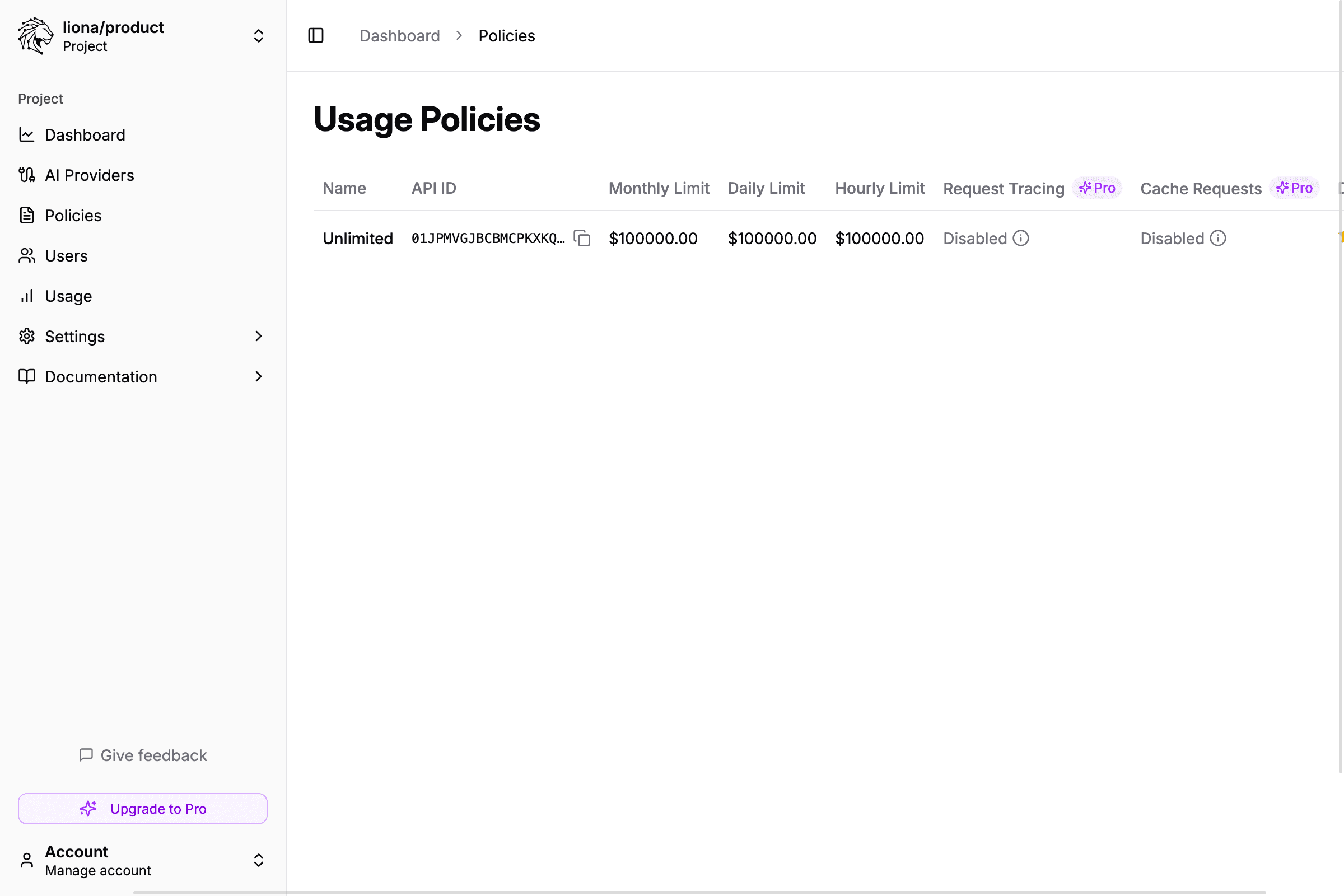Click the Monthly Limit $100000.00 value

653,239
